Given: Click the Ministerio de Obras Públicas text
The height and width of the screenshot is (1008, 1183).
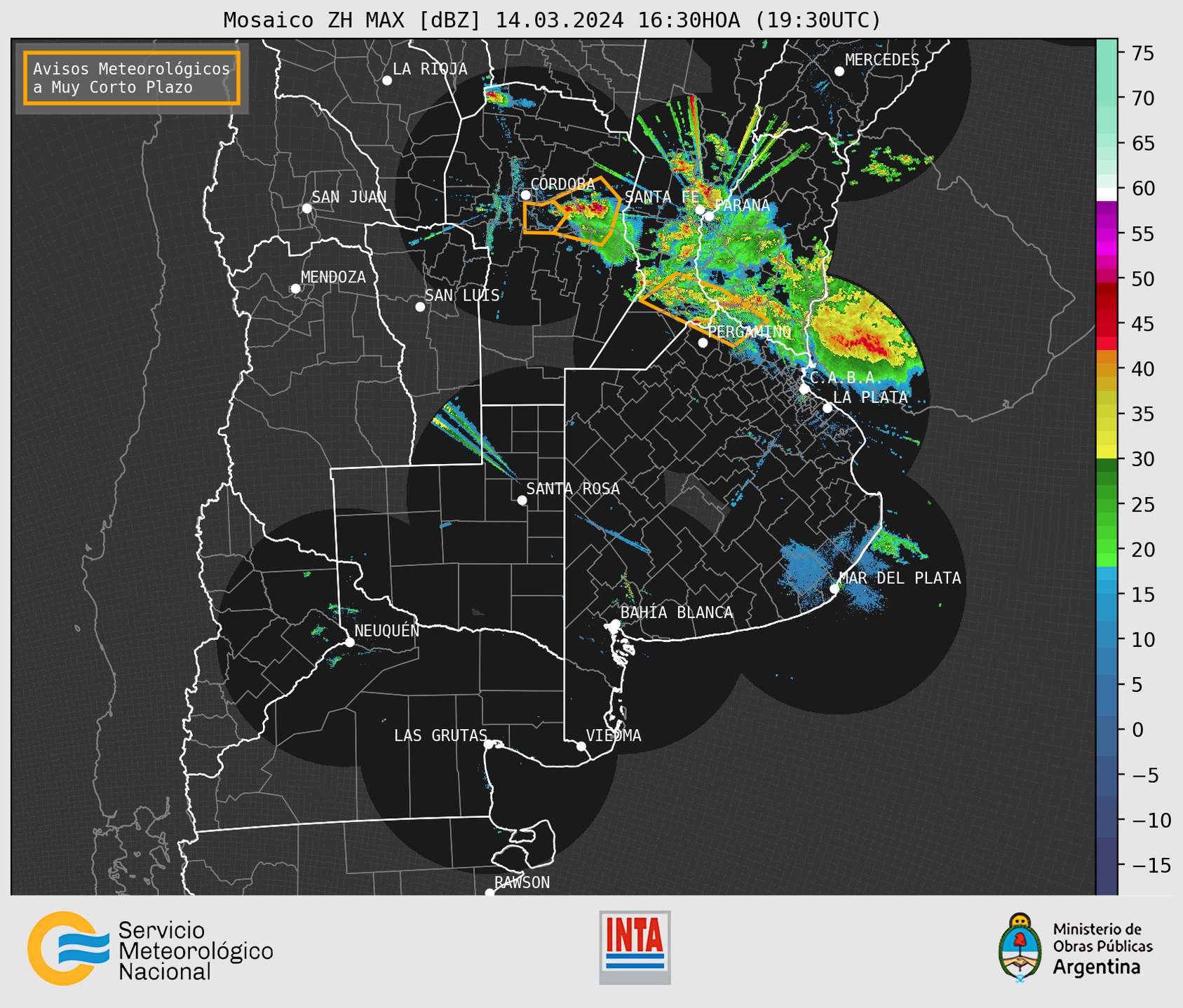Looking at the screenshot, I should 1102,937.
